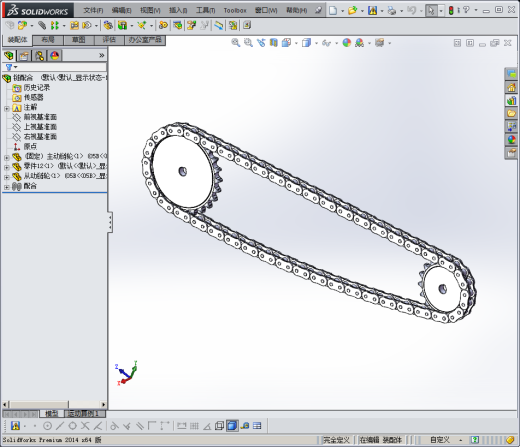Click the Insert Components toolbar icon

coord(22,25)
